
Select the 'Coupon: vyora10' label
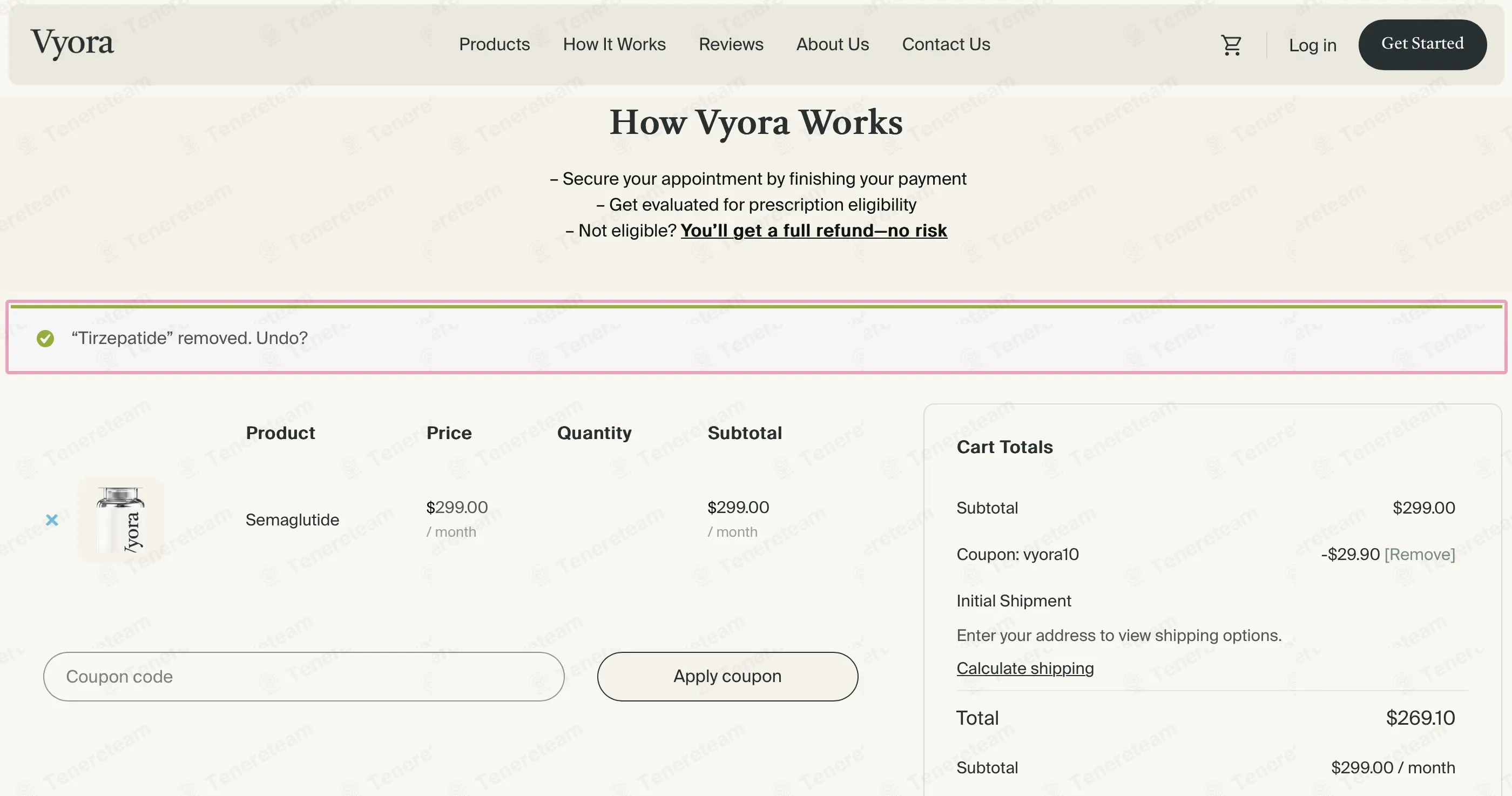point(1017,555)
